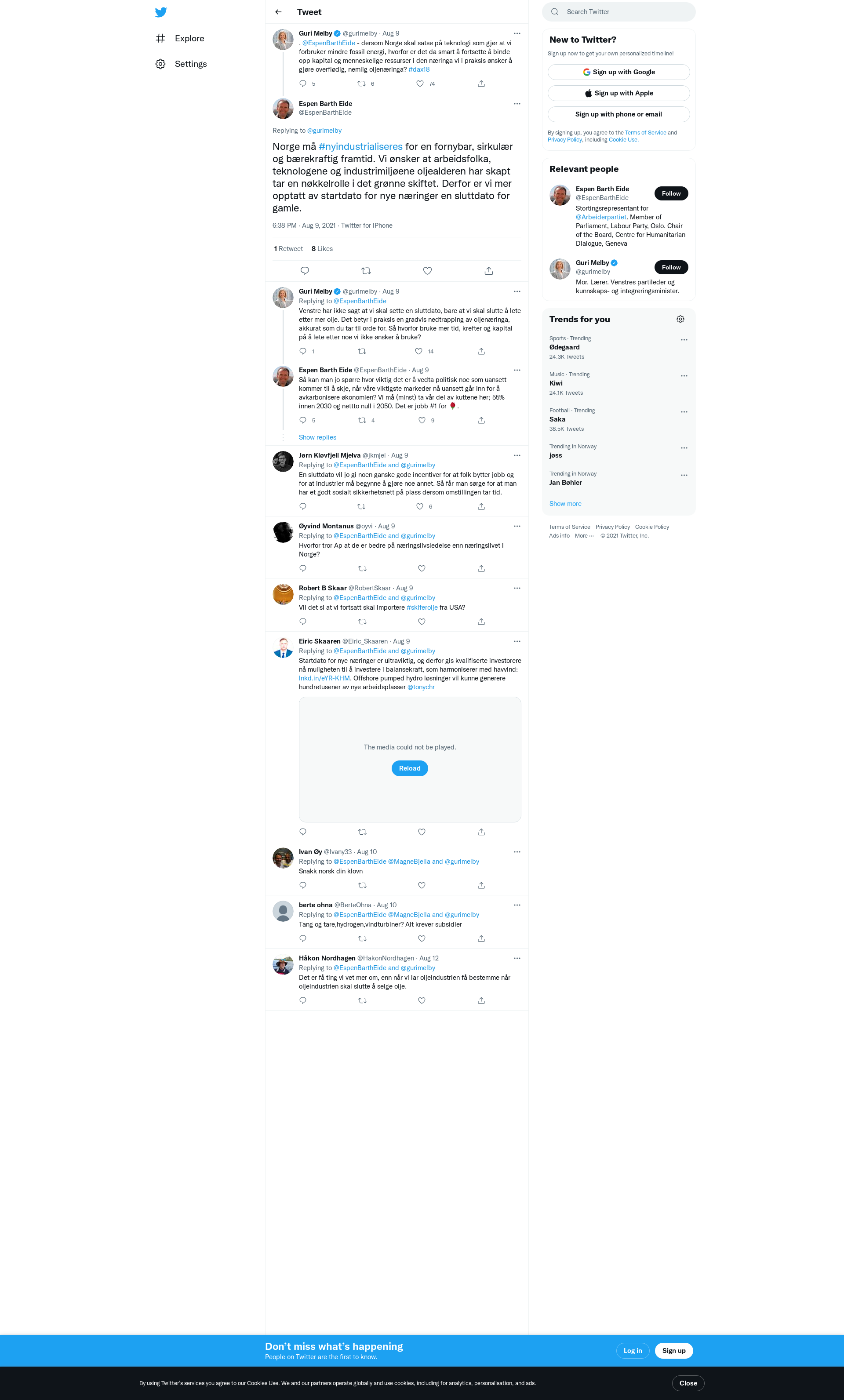The width and height of the screenshot is (844, 1400).
Task: Share the main tweet via share icon
Action: click(x=489, y=271)
